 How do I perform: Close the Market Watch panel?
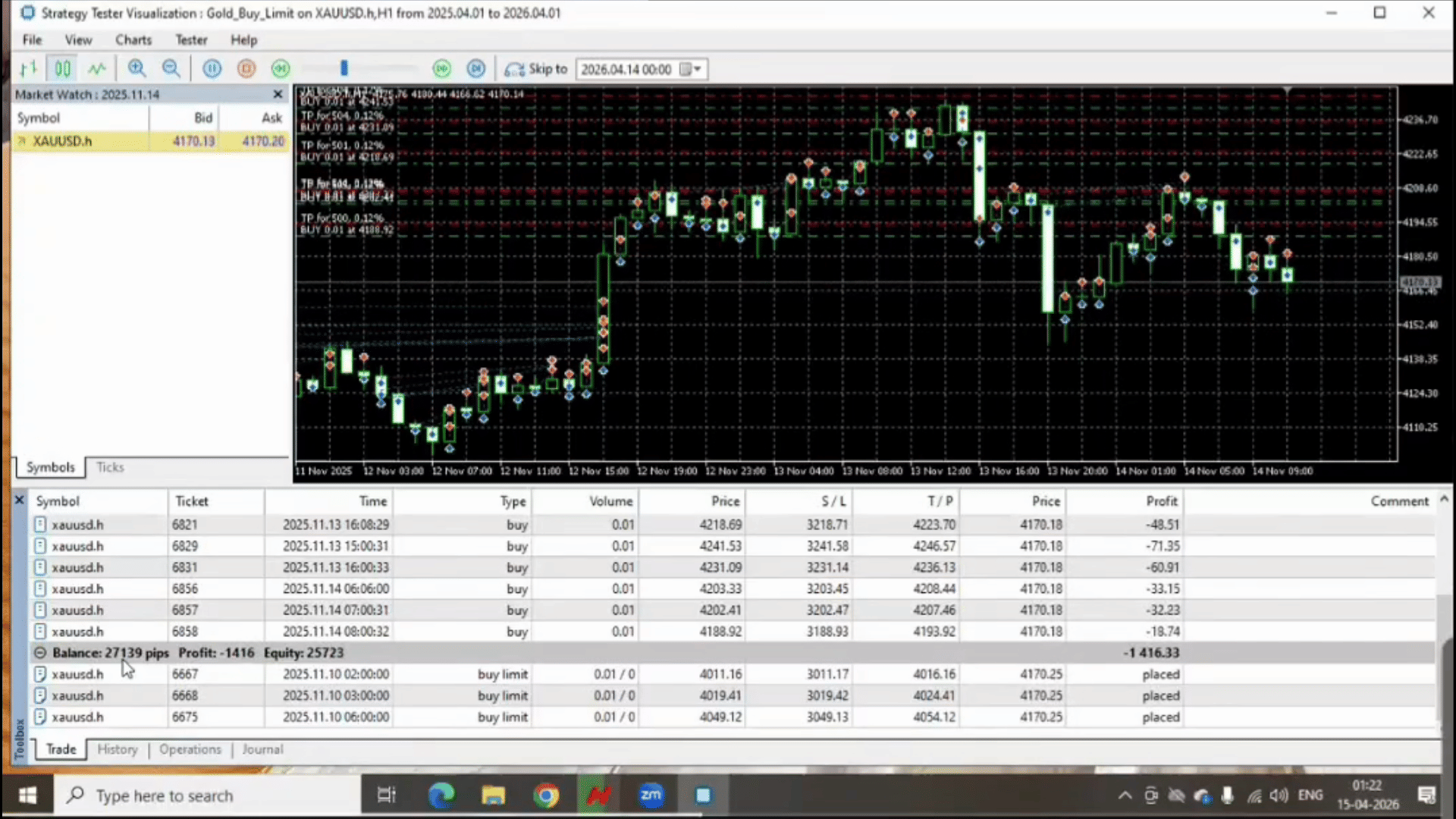pos(278,94)
